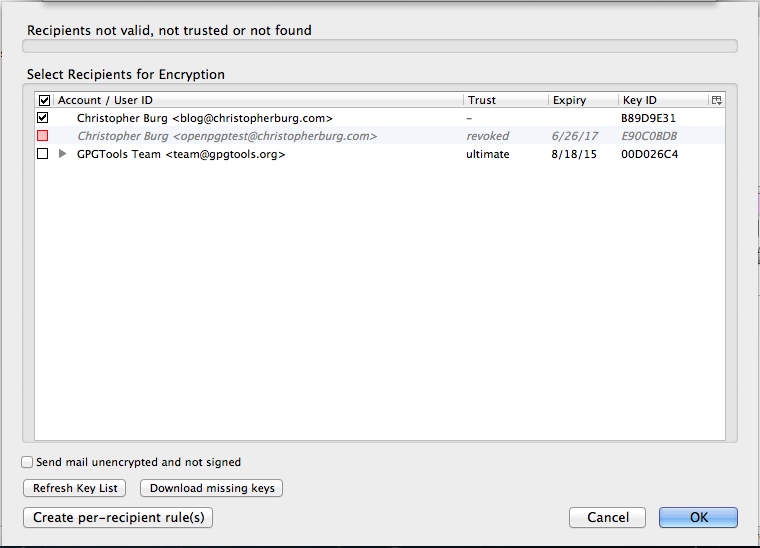This screenshot has width=760, height=548.
Task: Click the red revoked key checkbox
Action: (x=43, y=136)
